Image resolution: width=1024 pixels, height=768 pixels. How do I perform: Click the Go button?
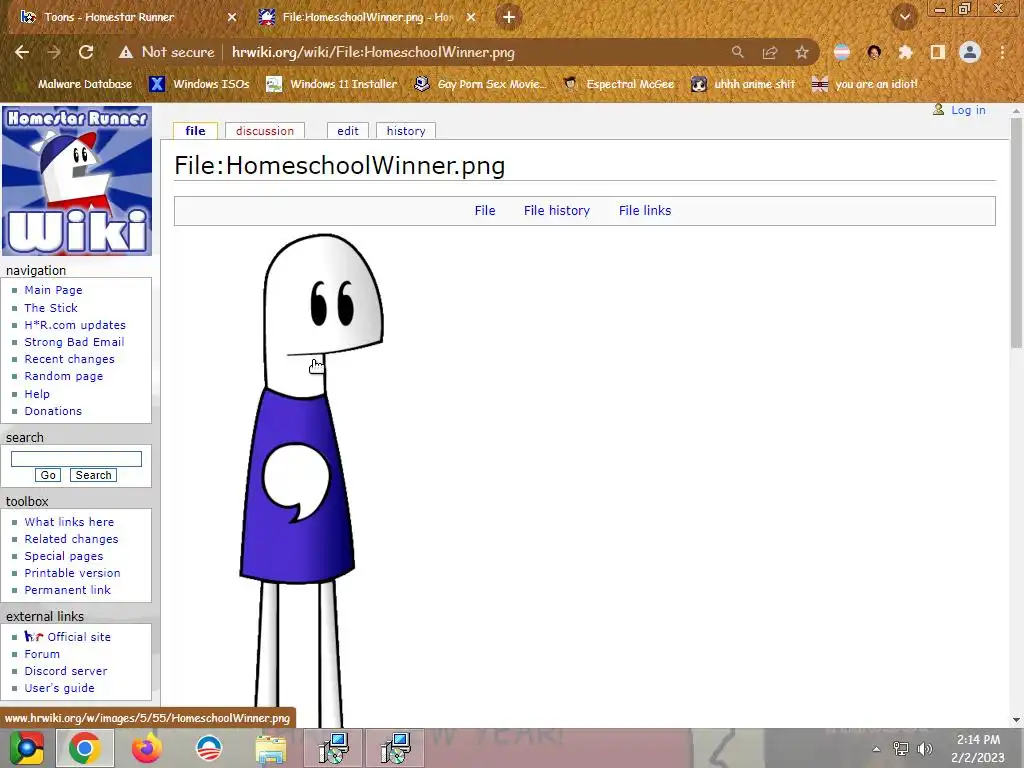pyautogui.click(x=48, y=475)
